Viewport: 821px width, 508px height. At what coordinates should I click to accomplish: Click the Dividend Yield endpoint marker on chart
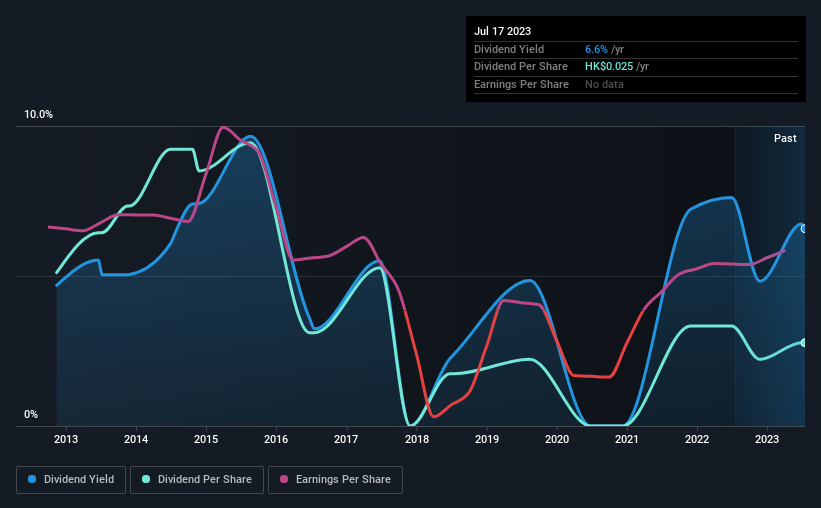coord(803,229)
